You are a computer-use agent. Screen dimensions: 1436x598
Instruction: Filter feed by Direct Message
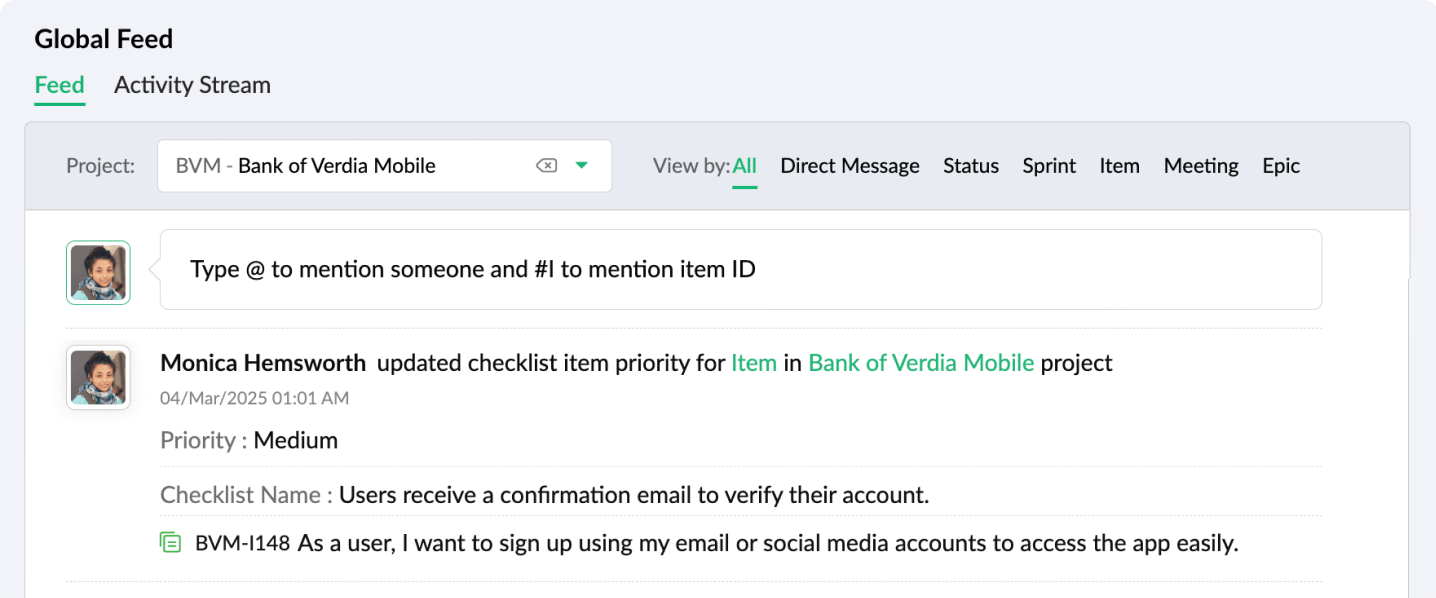click(849, 166)
